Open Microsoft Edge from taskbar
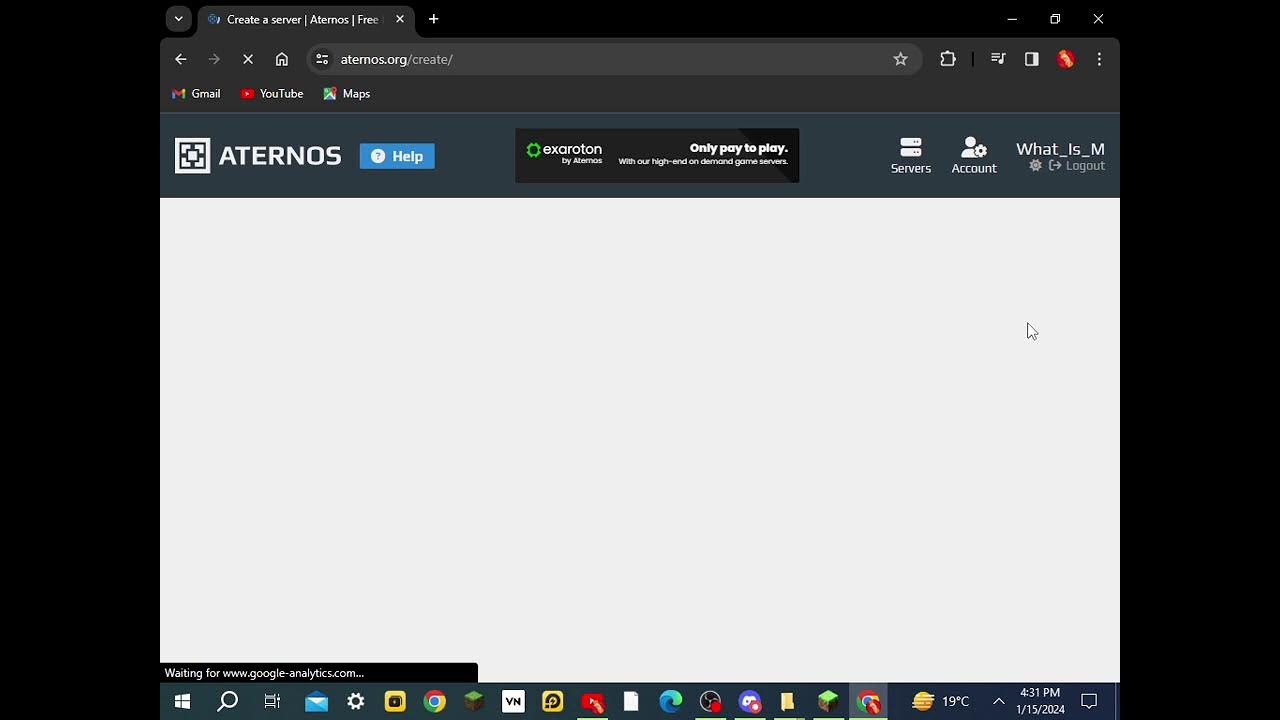Viewport: 1280px width, 720px height. click(x=671, y=702)
